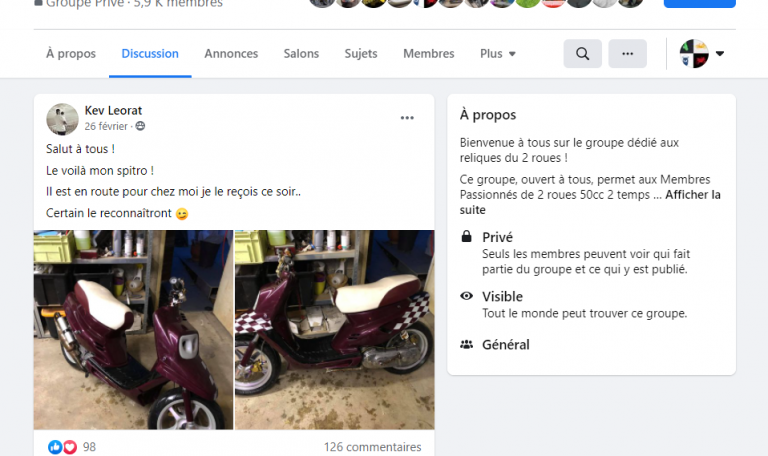Image resolution: width=768 pixels, height=456 pixels.
Task: Switch to the Membres tab
Action: [x=429, y=53]
